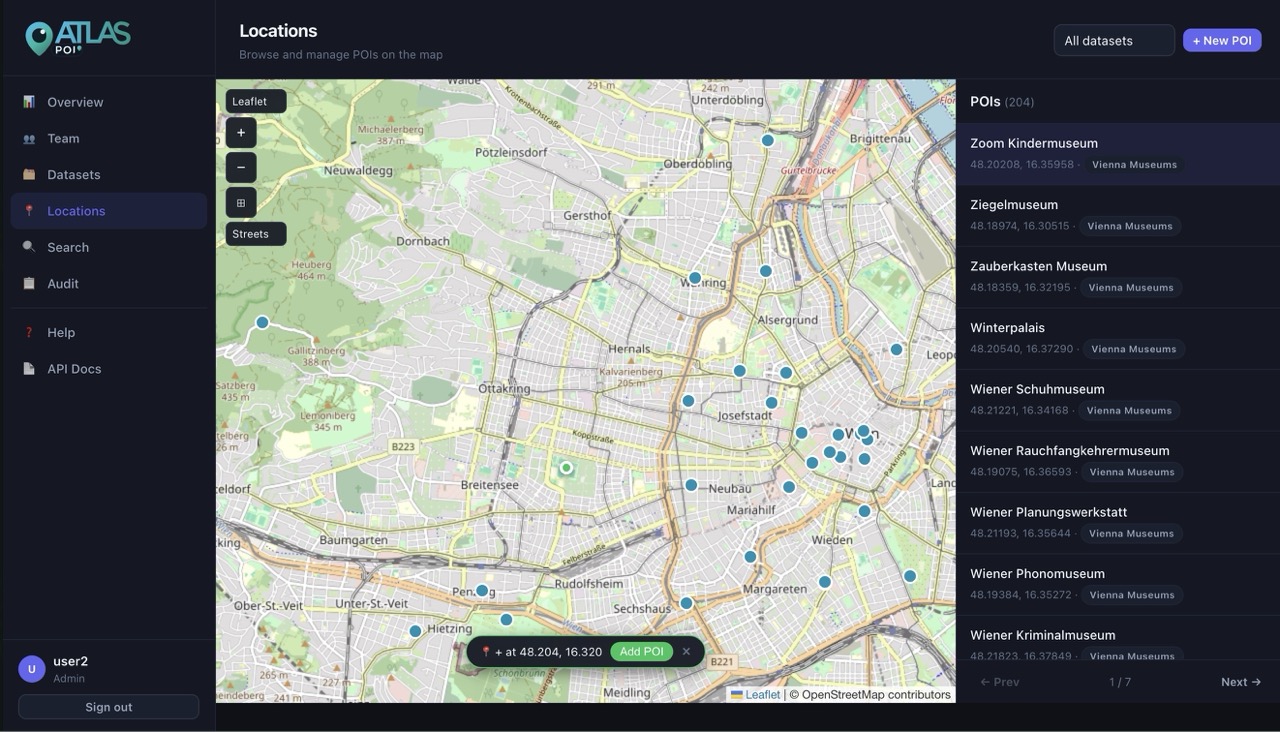This screenshot has width=1280, height=732.
Task: Click the Atlas POI logo
Action: click(x=78, y=37)
